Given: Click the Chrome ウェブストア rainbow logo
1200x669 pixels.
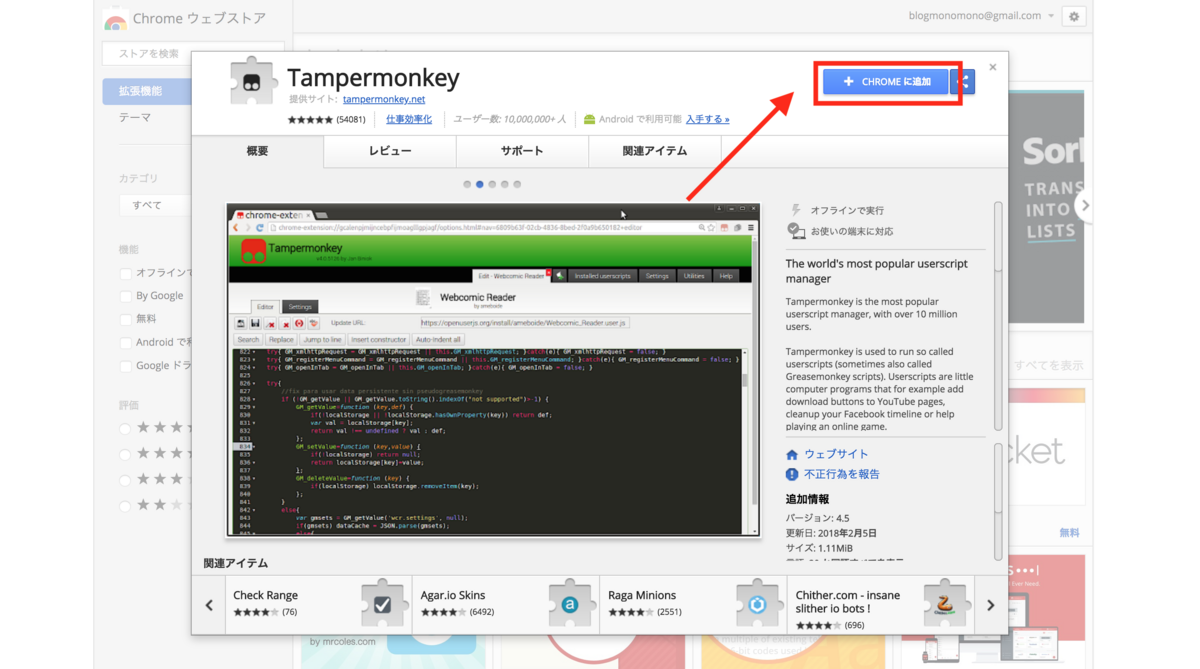Looking at the screenshot, I should pos(116,19).
